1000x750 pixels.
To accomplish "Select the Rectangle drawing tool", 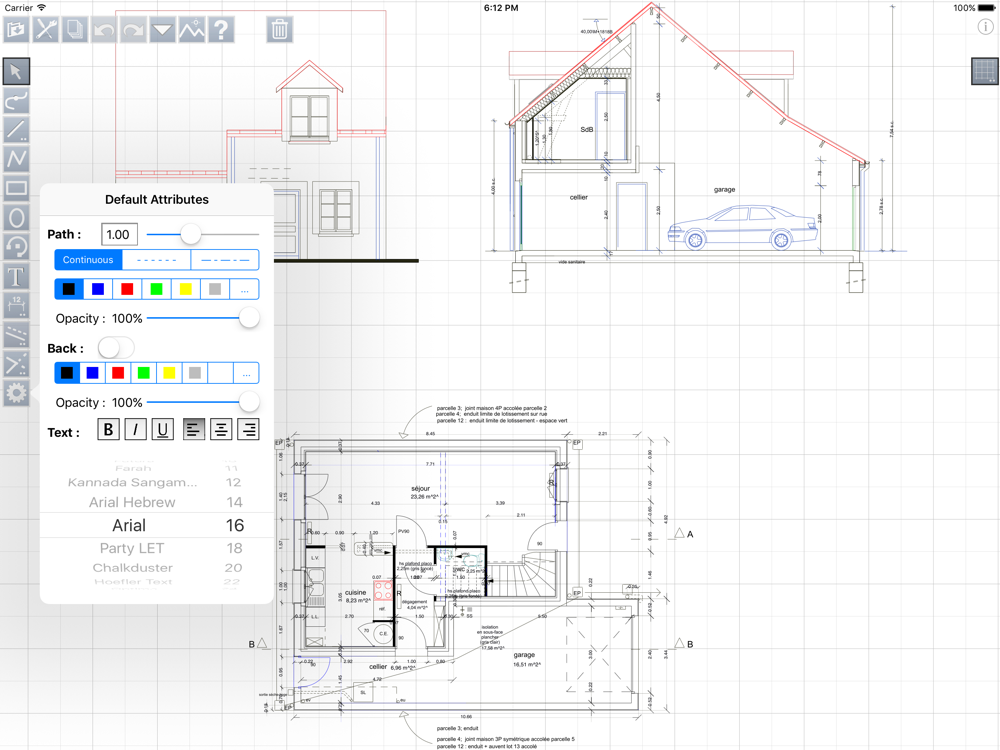I will point(16,188).
